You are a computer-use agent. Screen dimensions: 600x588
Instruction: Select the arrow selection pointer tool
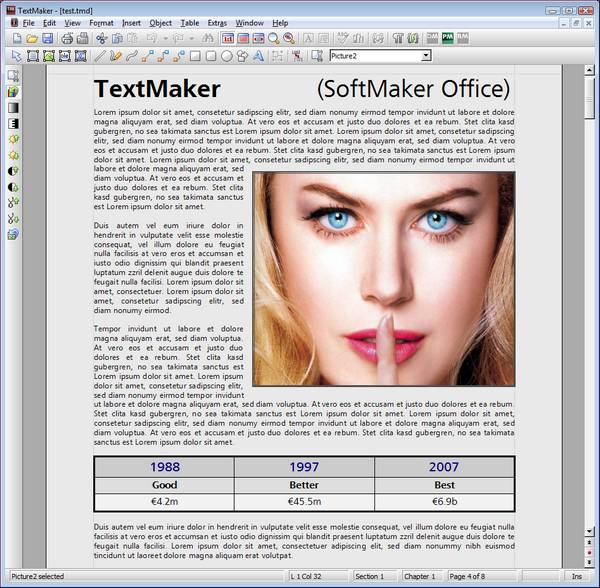pos(14,56)
